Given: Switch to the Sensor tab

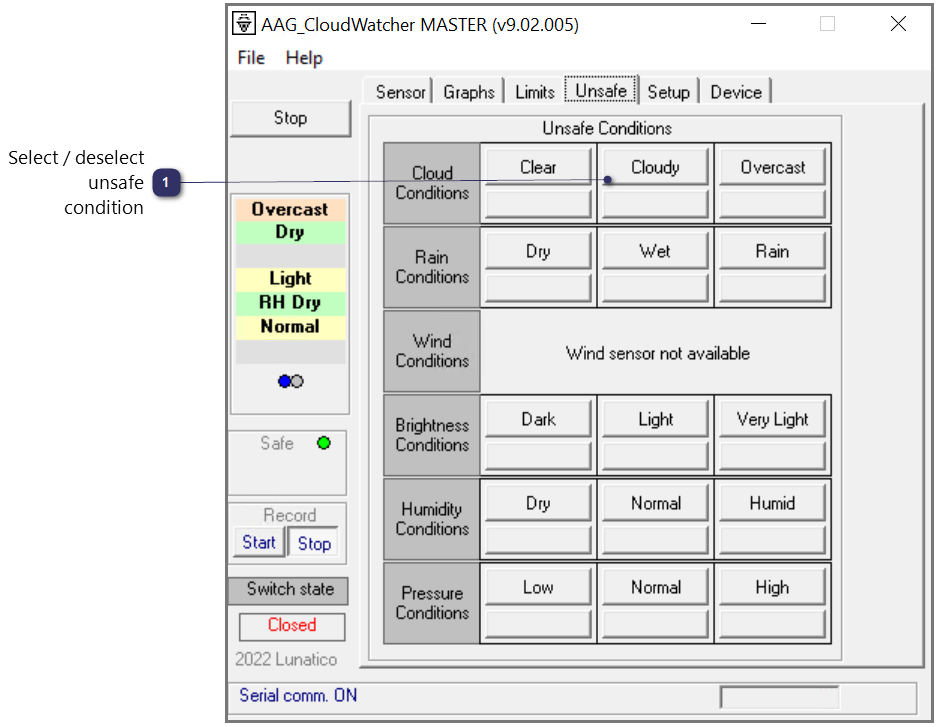Looking at the screenshot, I should [400, 92].
